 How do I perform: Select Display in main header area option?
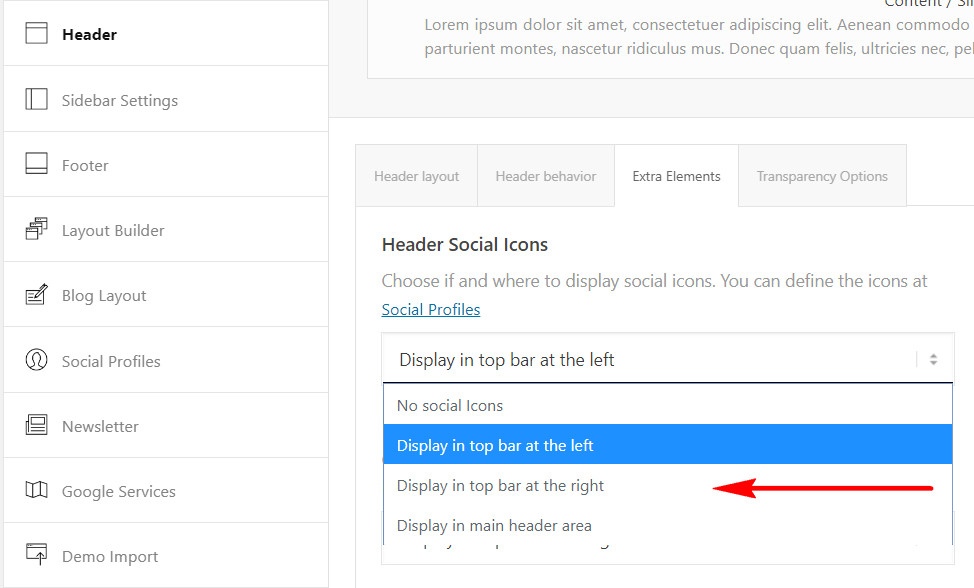(668, 525)
